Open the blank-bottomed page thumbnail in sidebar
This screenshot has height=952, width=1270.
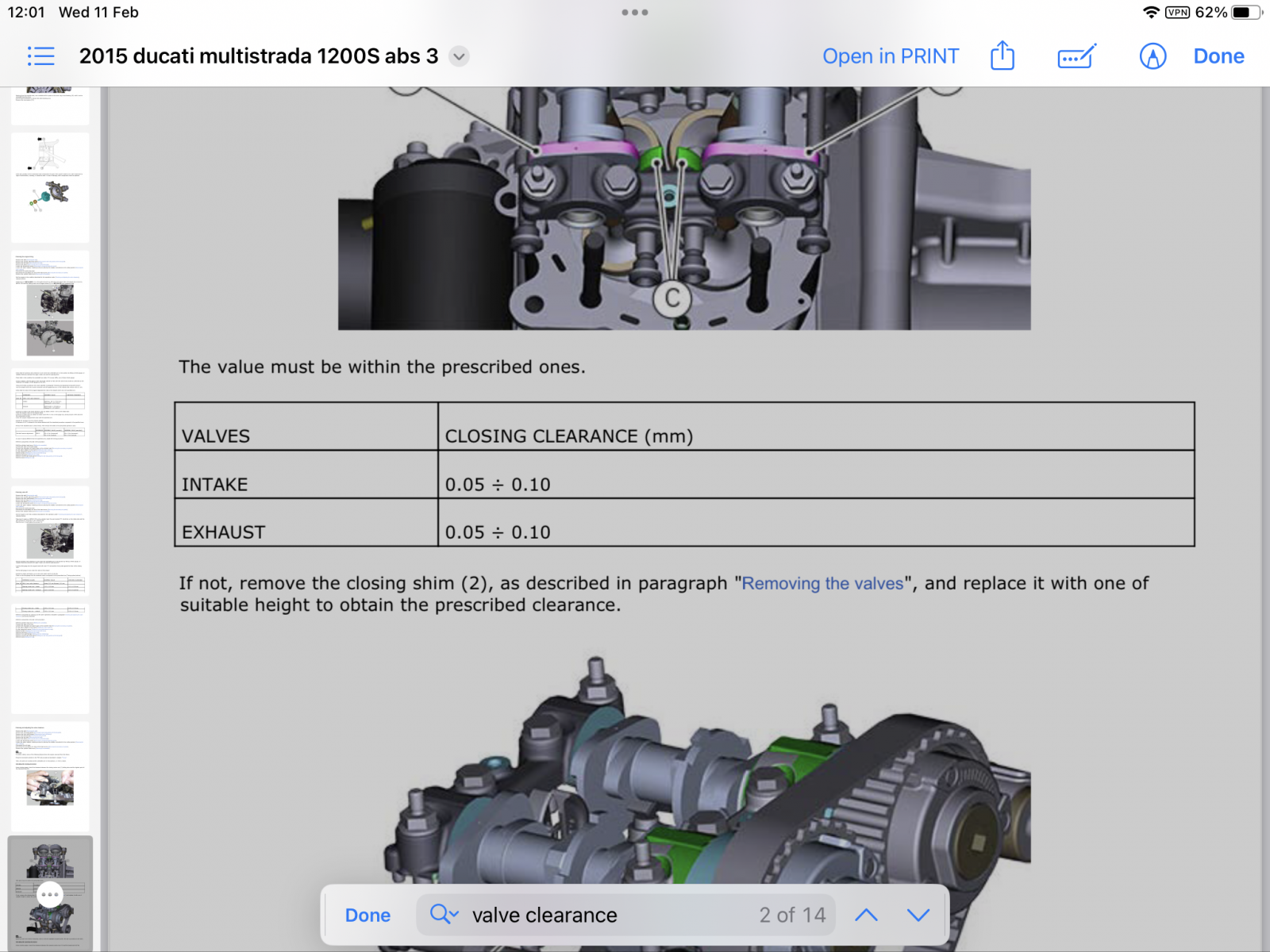[x=50, y=658]
